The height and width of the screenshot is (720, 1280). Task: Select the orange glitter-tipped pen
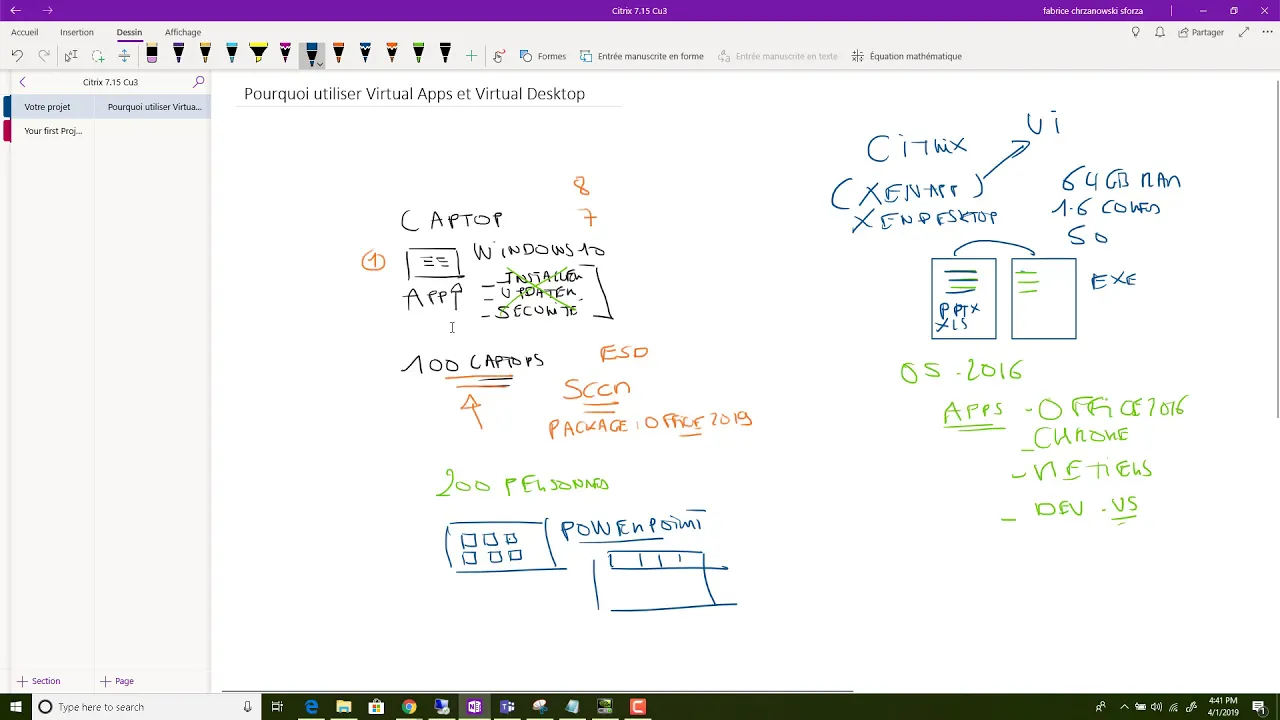click(x=391, y=54)
